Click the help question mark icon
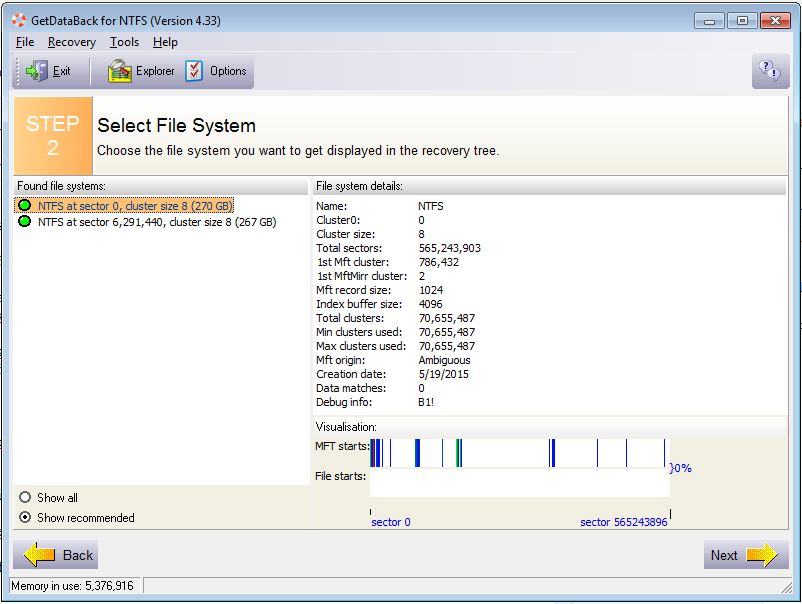This screenshot has height=604, width=802. 770,71
